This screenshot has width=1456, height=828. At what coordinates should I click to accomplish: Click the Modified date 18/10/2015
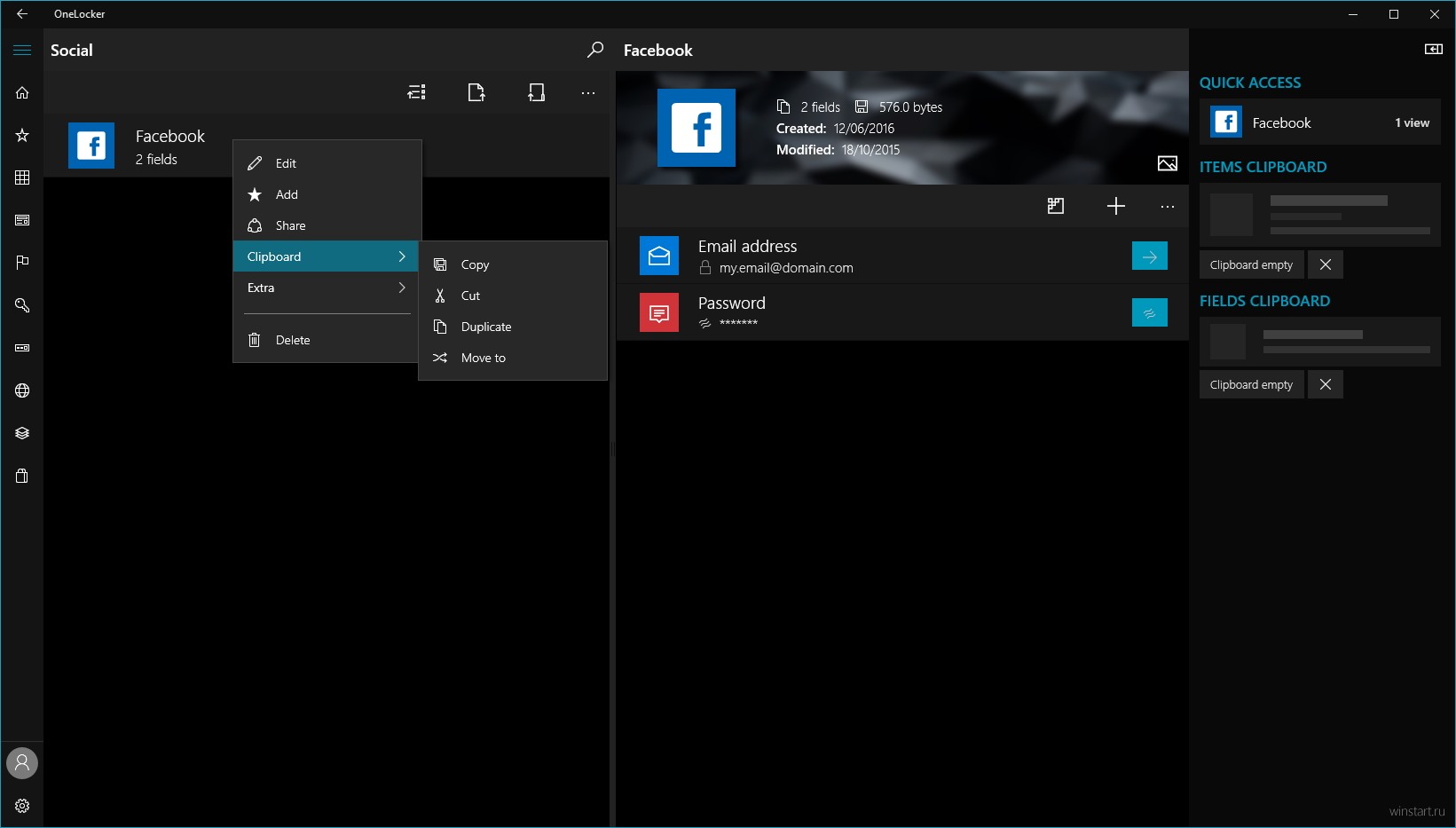tap(870, 150)
